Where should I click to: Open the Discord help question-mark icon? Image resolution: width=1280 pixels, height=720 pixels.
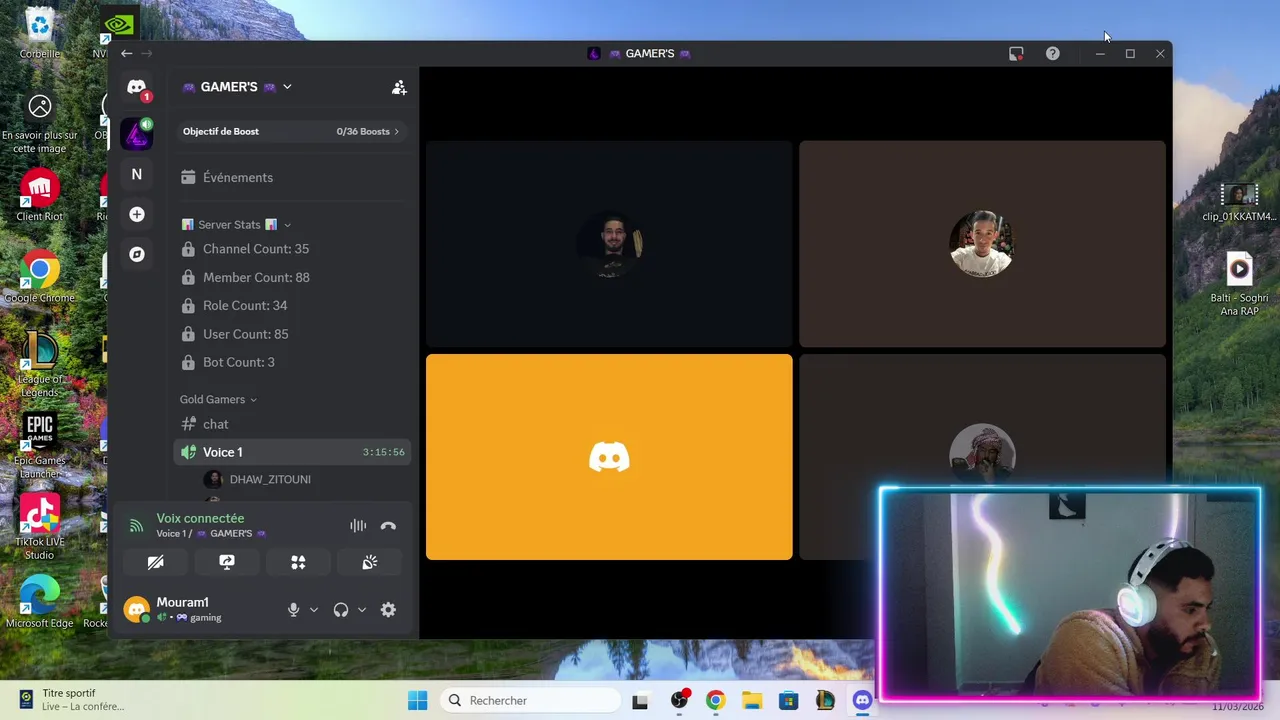1052,53
